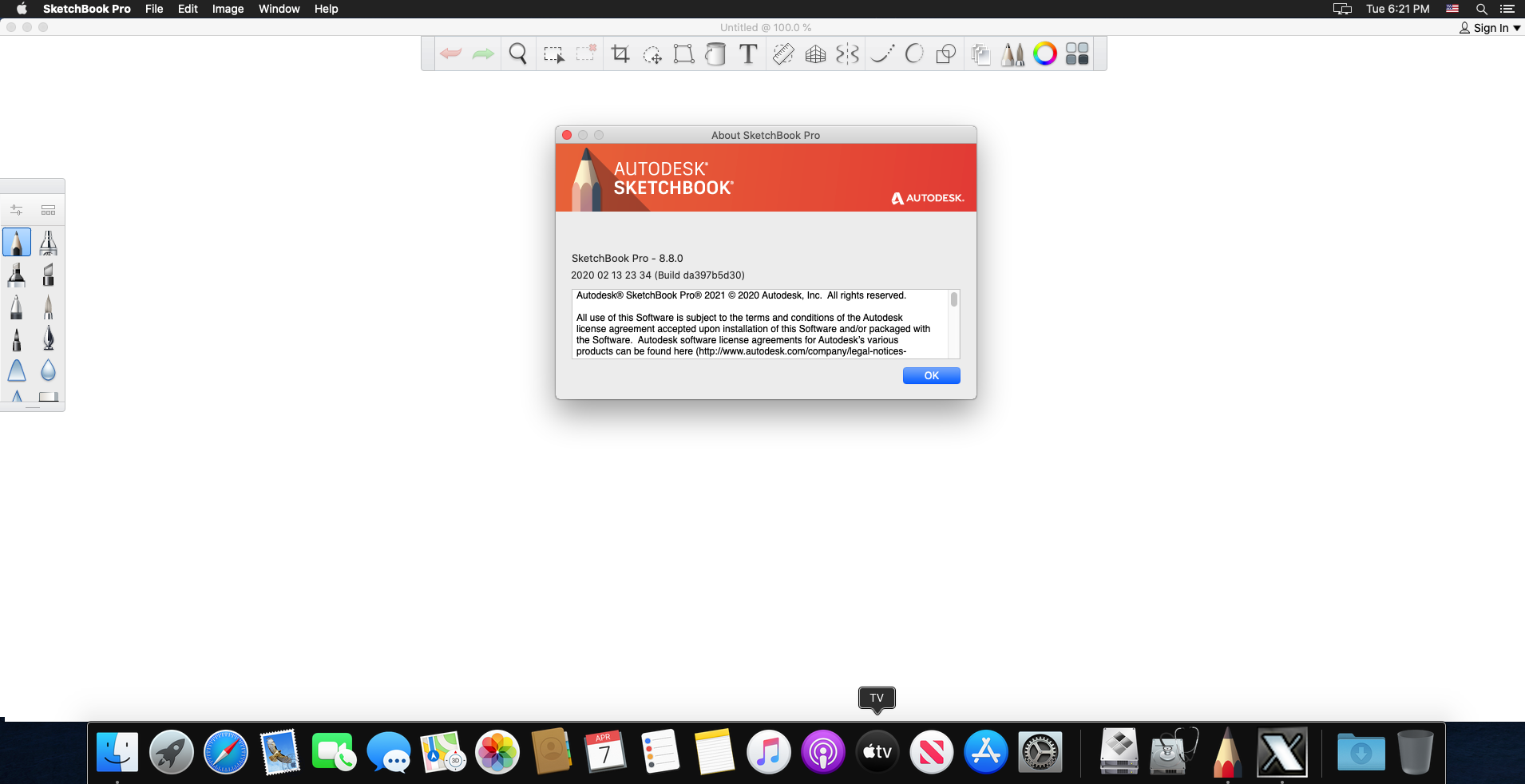Click the Deselect icon in the toolbar
This screenshot has height=784, width=1525.
point(586,53)
